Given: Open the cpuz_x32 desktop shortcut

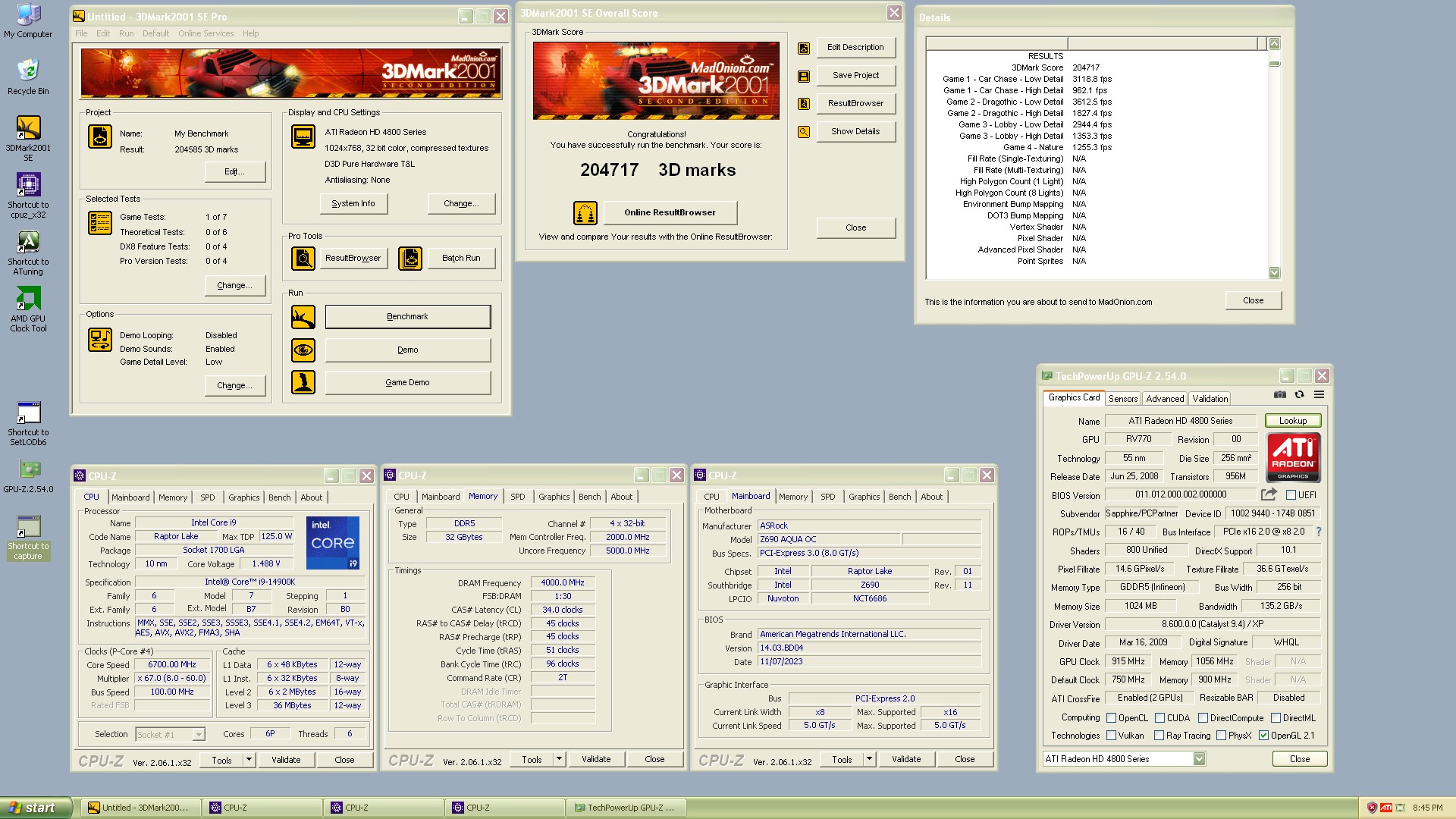Looking at the screenshot, I should tap(28, 196).
